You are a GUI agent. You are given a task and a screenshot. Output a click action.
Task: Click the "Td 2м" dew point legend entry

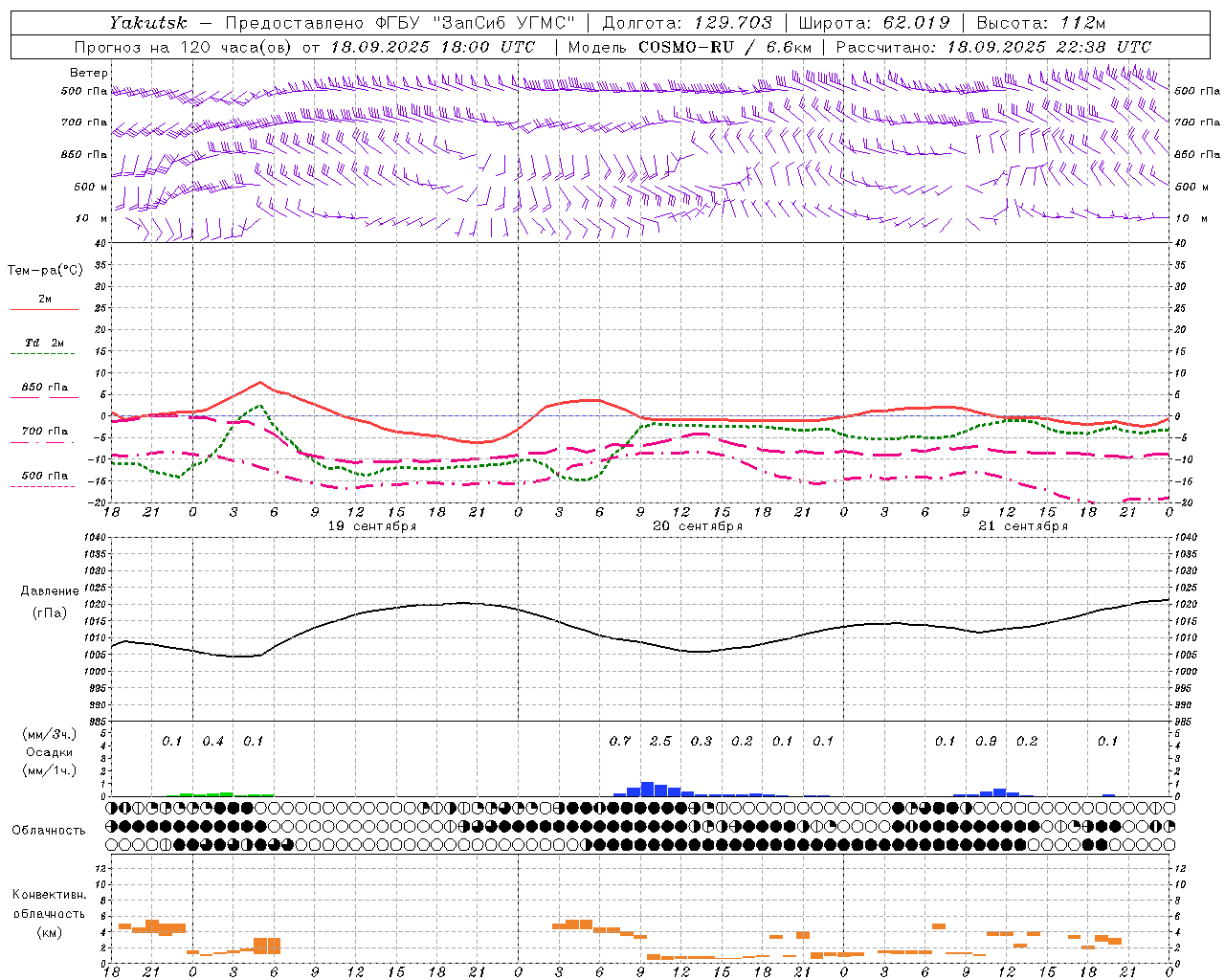(x=45, y=343)
